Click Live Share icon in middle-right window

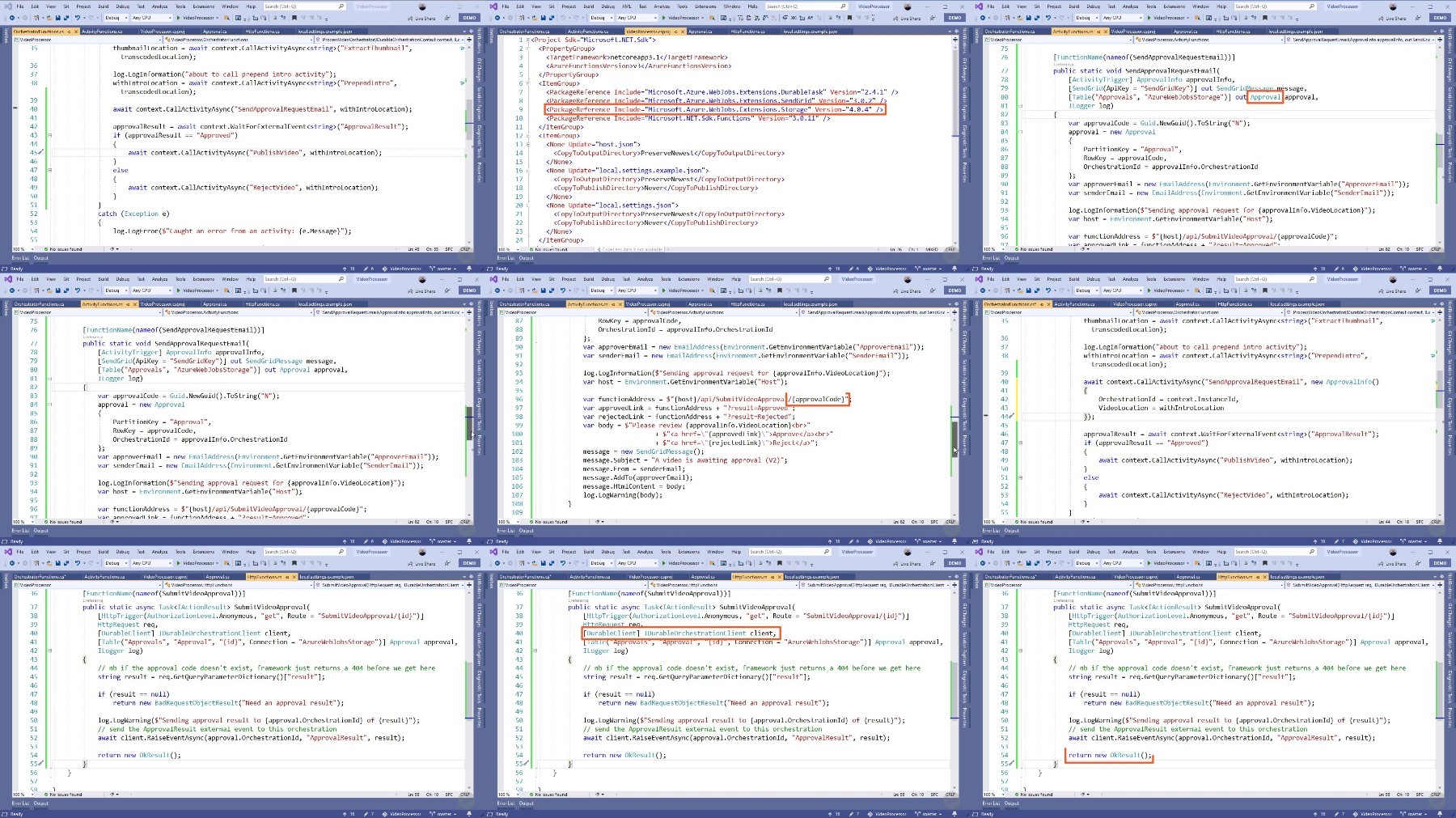coord(1381,290)
